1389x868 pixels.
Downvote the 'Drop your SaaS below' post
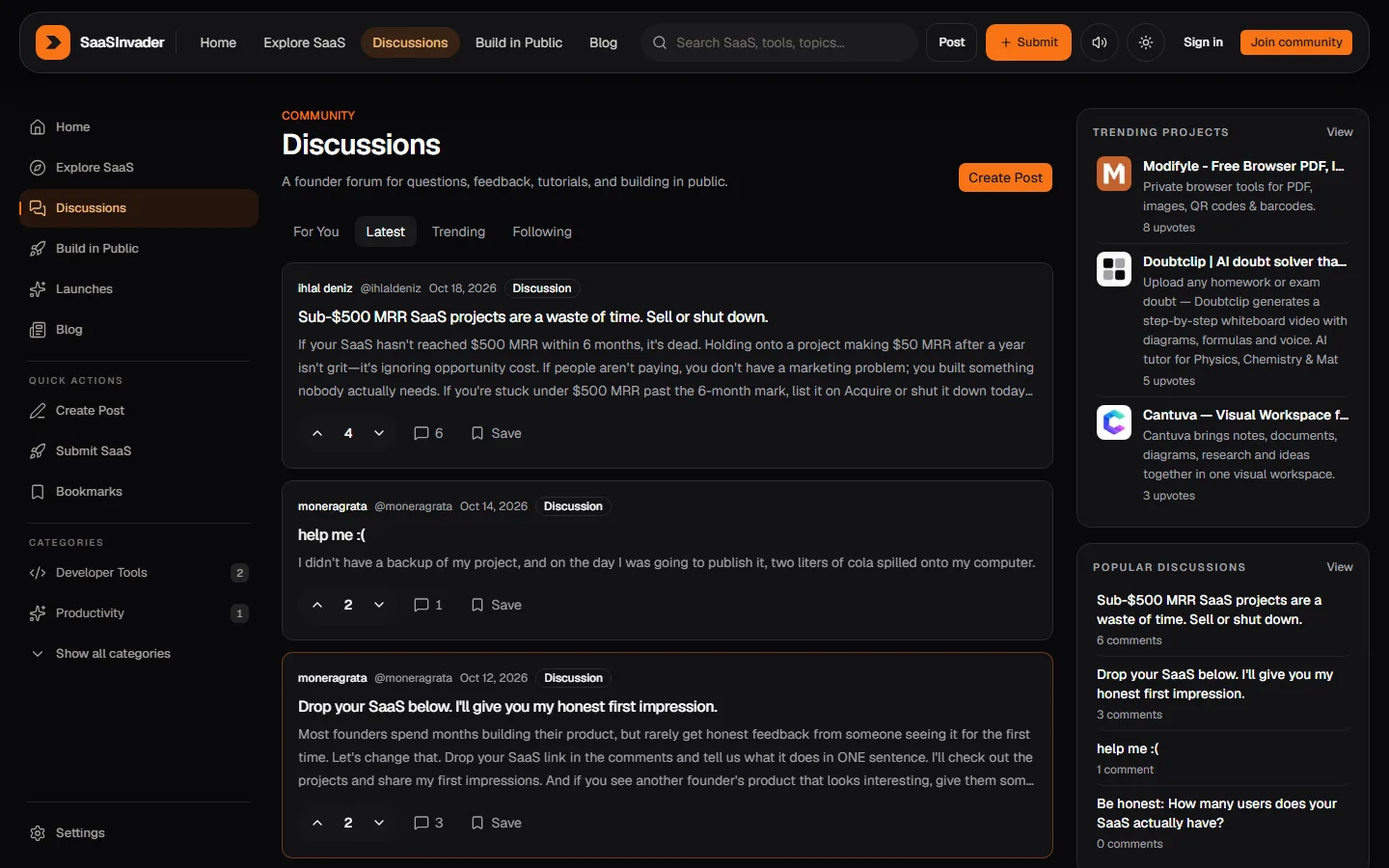pyautogui.click(x=379, y=823)
